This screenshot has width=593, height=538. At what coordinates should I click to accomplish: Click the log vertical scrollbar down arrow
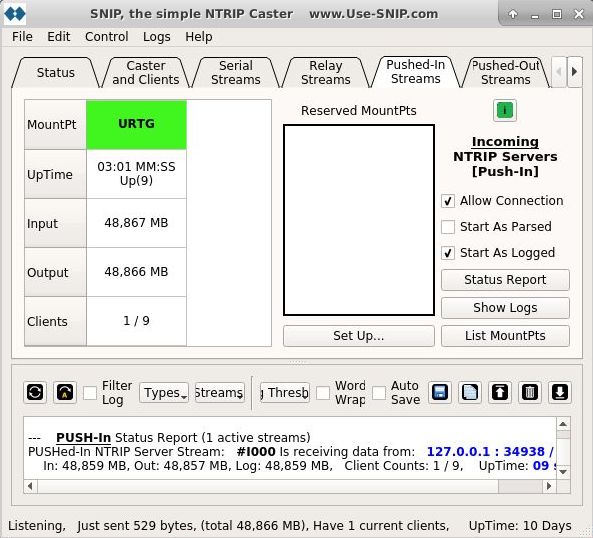click(563, 471)
